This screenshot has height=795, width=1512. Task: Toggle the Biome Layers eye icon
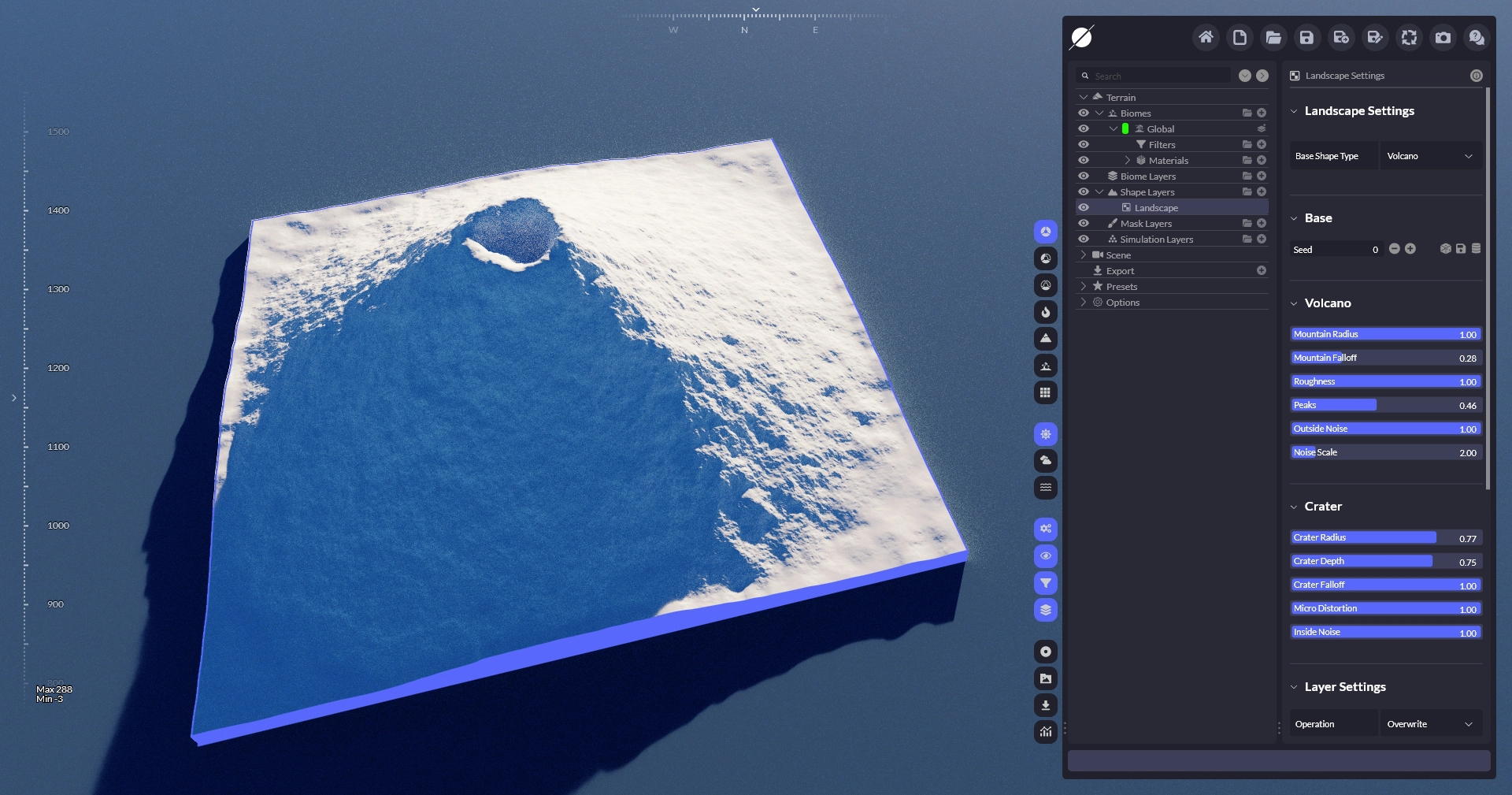(x=1084, y=176)
